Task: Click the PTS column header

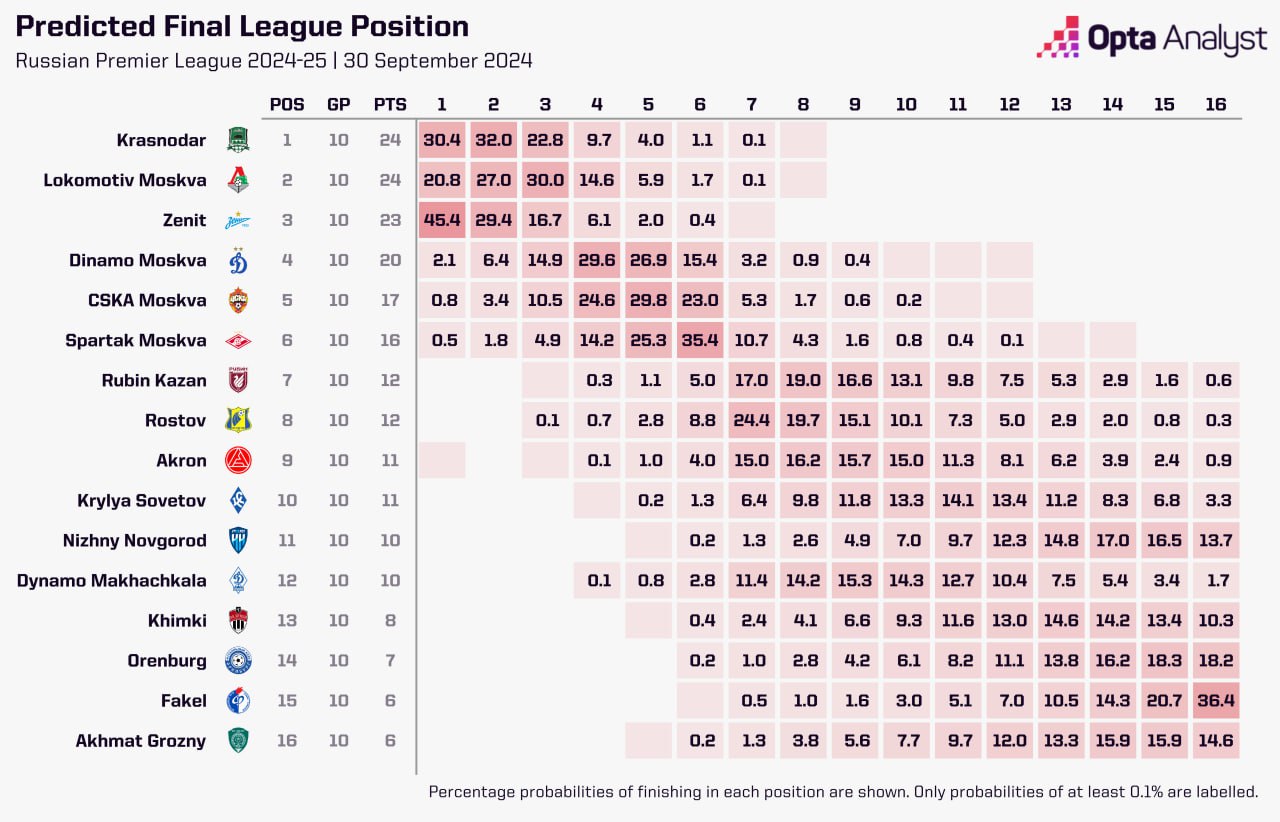Action: coord(389,104)
